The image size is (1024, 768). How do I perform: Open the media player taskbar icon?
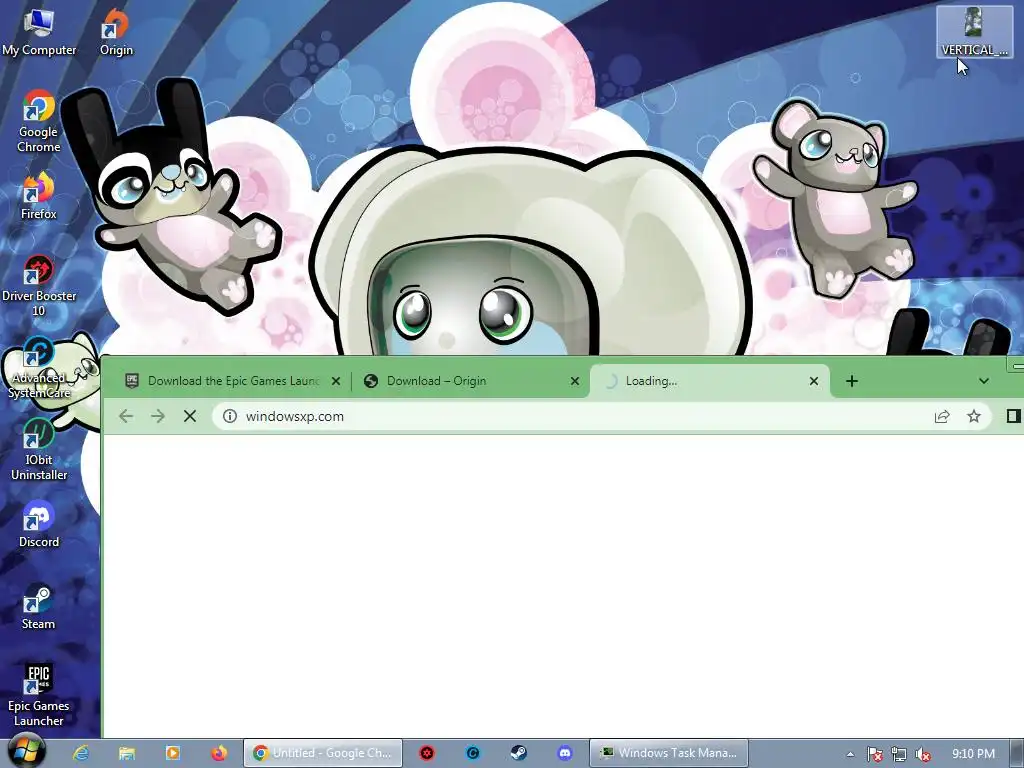point(172,753)
